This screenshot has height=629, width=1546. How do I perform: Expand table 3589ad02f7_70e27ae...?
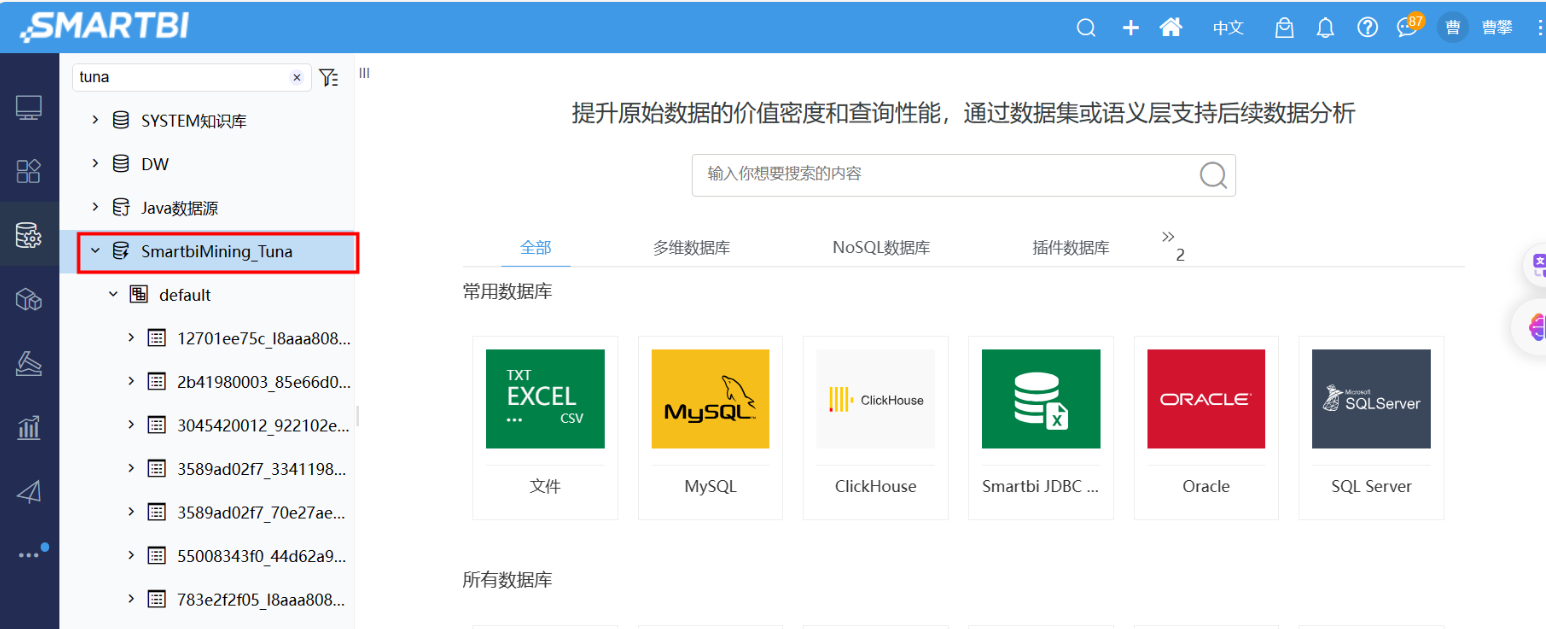131,512
